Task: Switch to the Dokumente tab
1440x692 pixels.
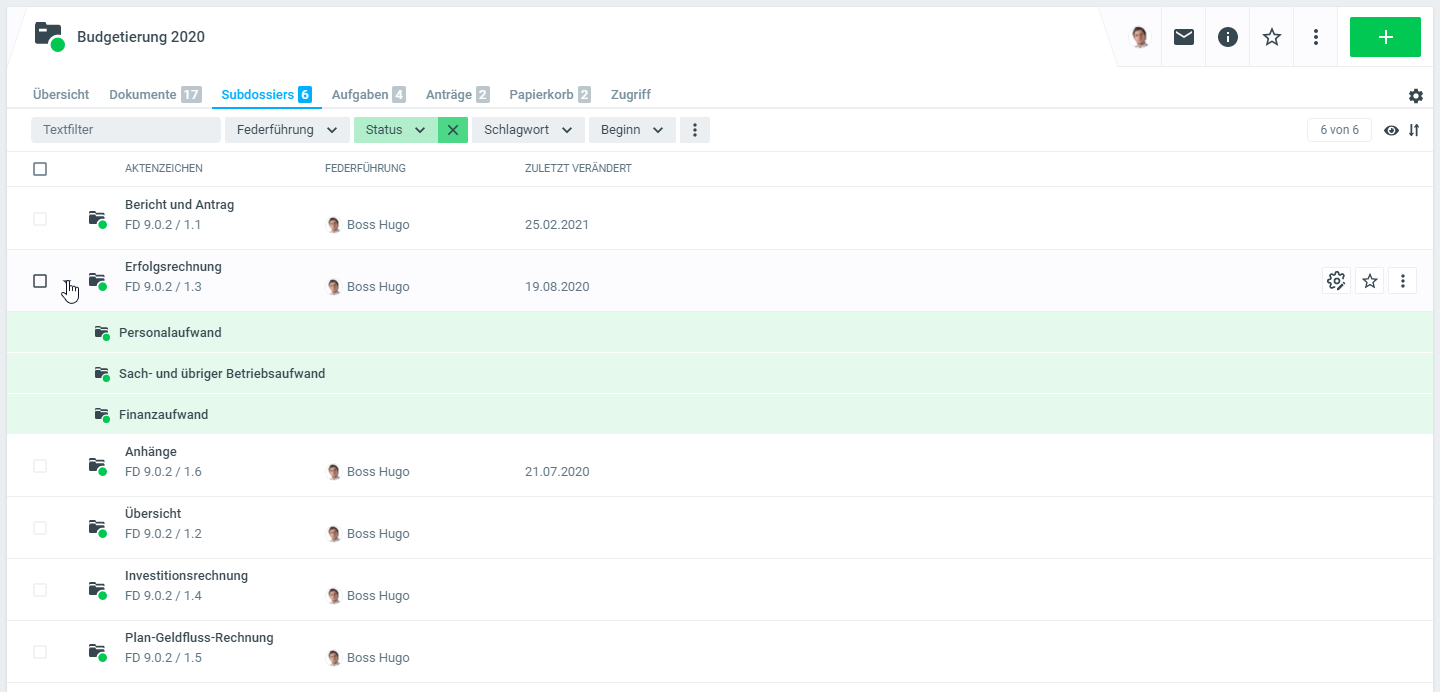Action: 154,95
